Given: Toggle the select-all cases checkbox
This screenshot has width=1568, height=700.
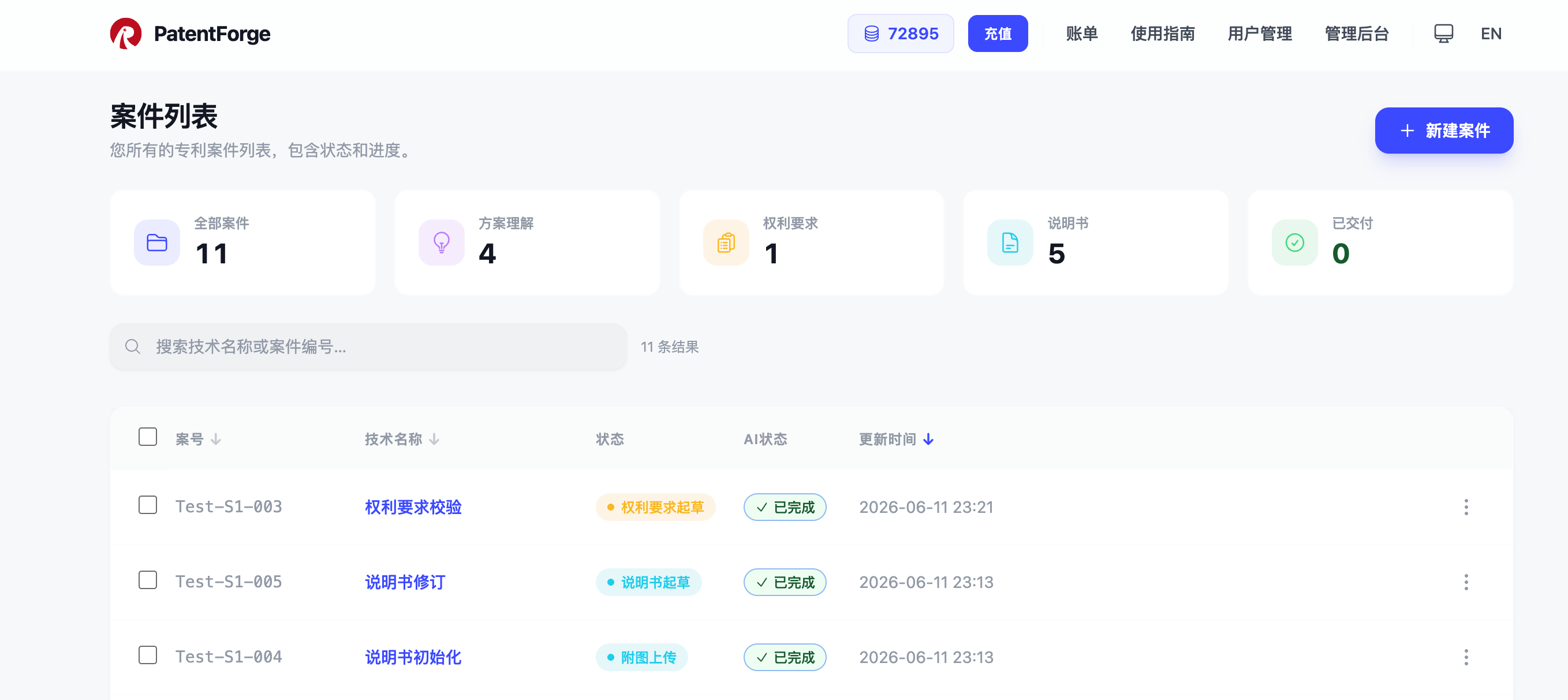Looking at the screenshot, I should (x=148, y=437).
